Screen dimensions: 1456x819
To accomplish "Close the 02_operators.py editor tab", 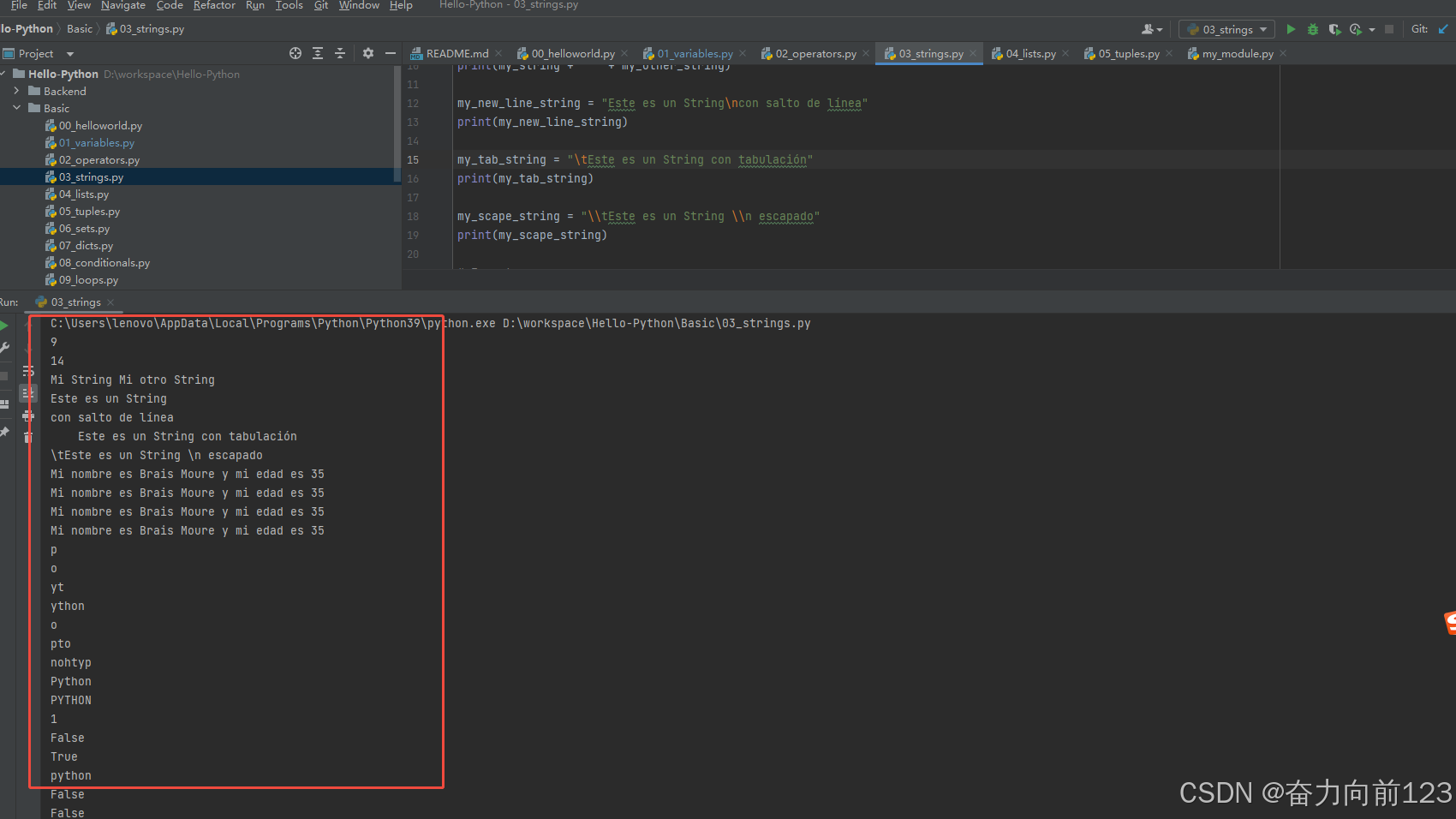I will pyautogui.click(x=866, y=54).
